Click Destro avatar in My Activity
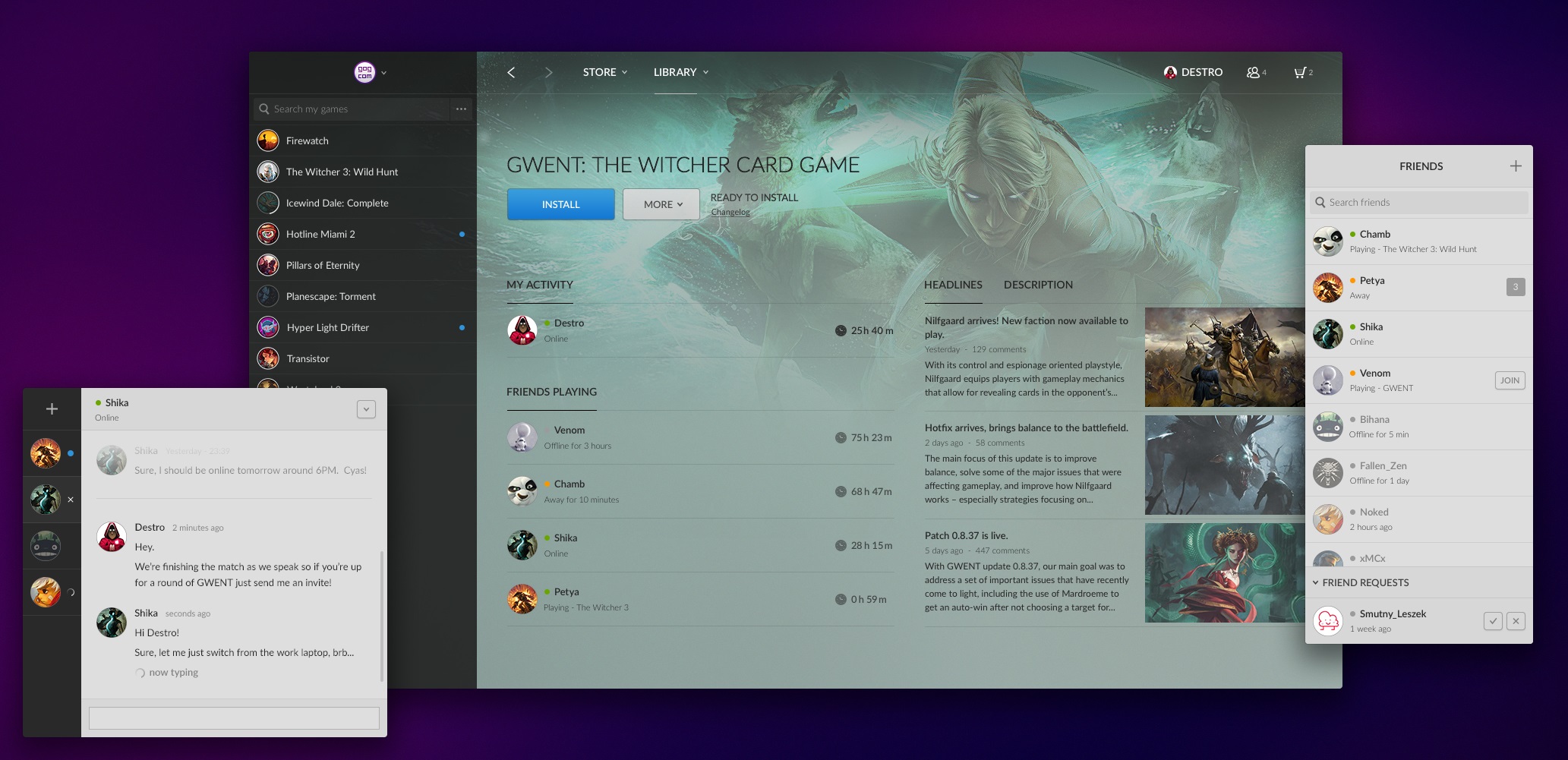1568x760 pixels. pos(522,330)
